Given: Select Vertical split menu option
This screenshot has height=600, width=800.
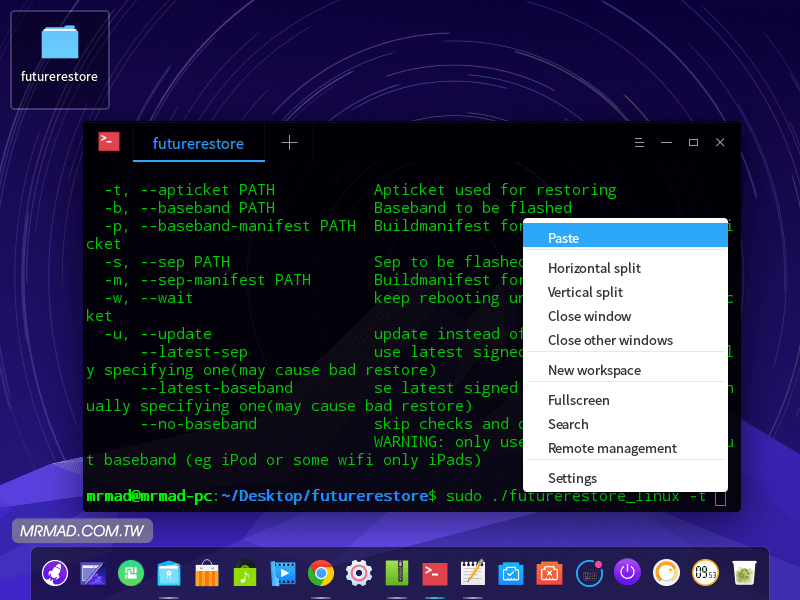Looking at the screenshot, I should point(585,292).
